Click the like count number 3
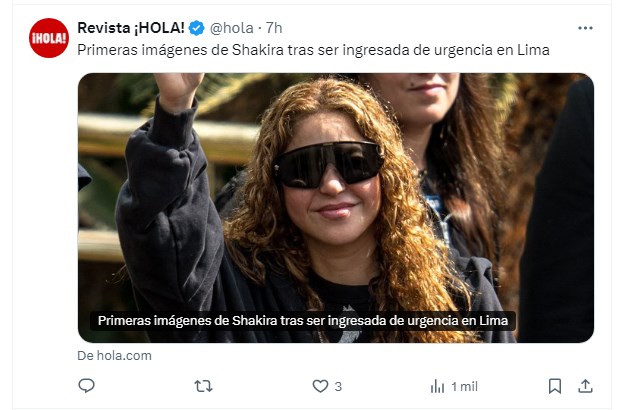The image size is (620, 410). pyautogui.click(x=338, y=387)
